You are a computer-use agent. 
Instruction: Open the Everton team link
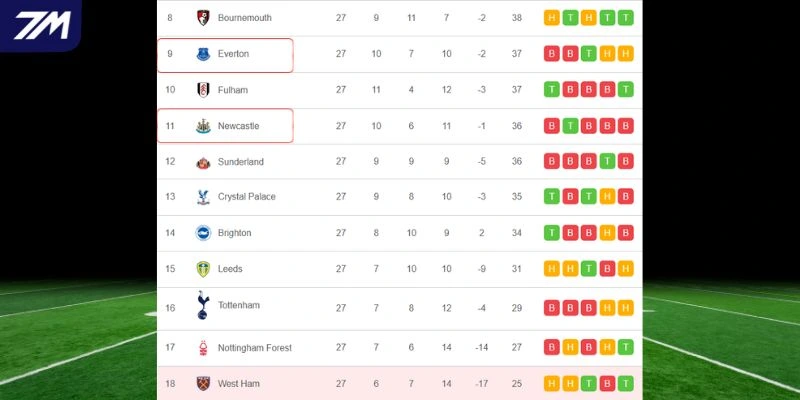[233, 54]
